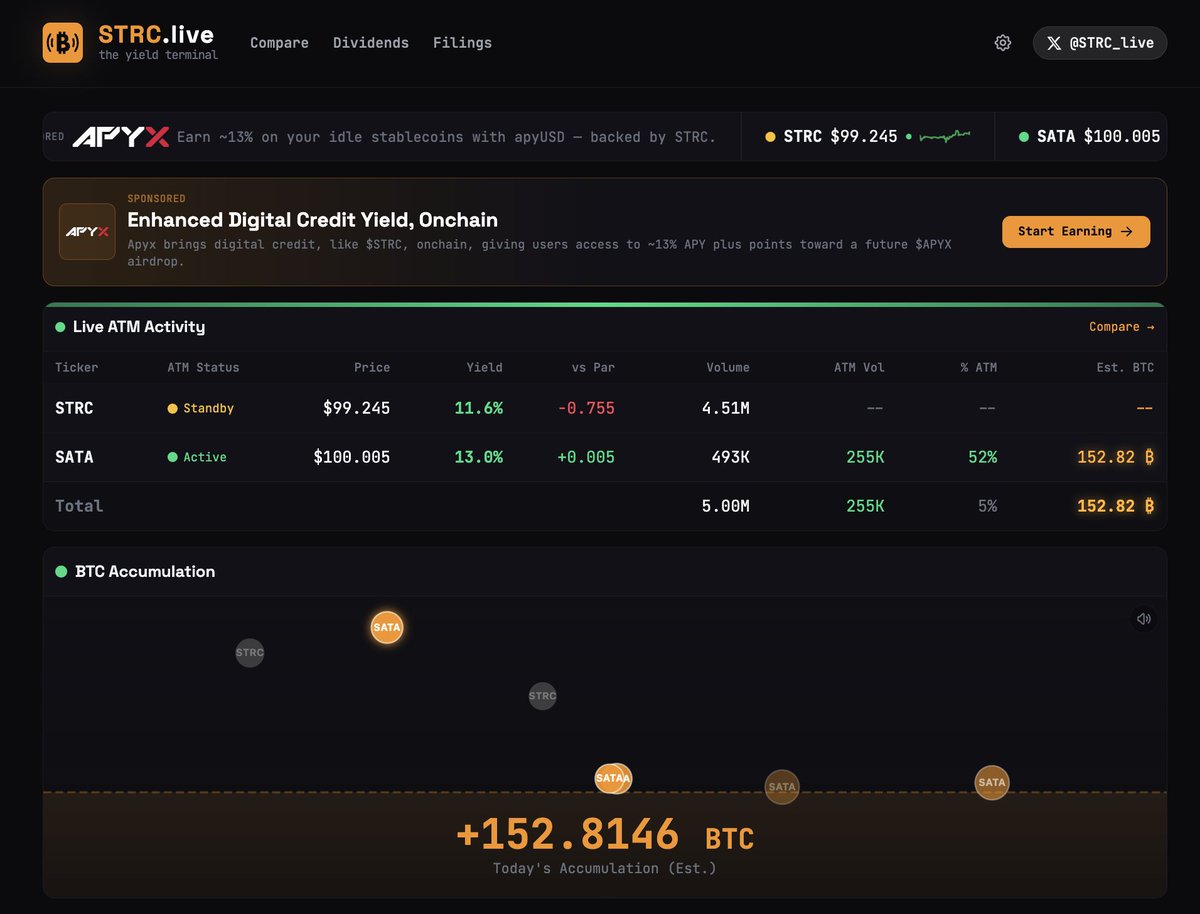Click the APYX logo in ticker banner
The width and height of the screenshot is (1200, 914).
[121, 137]
